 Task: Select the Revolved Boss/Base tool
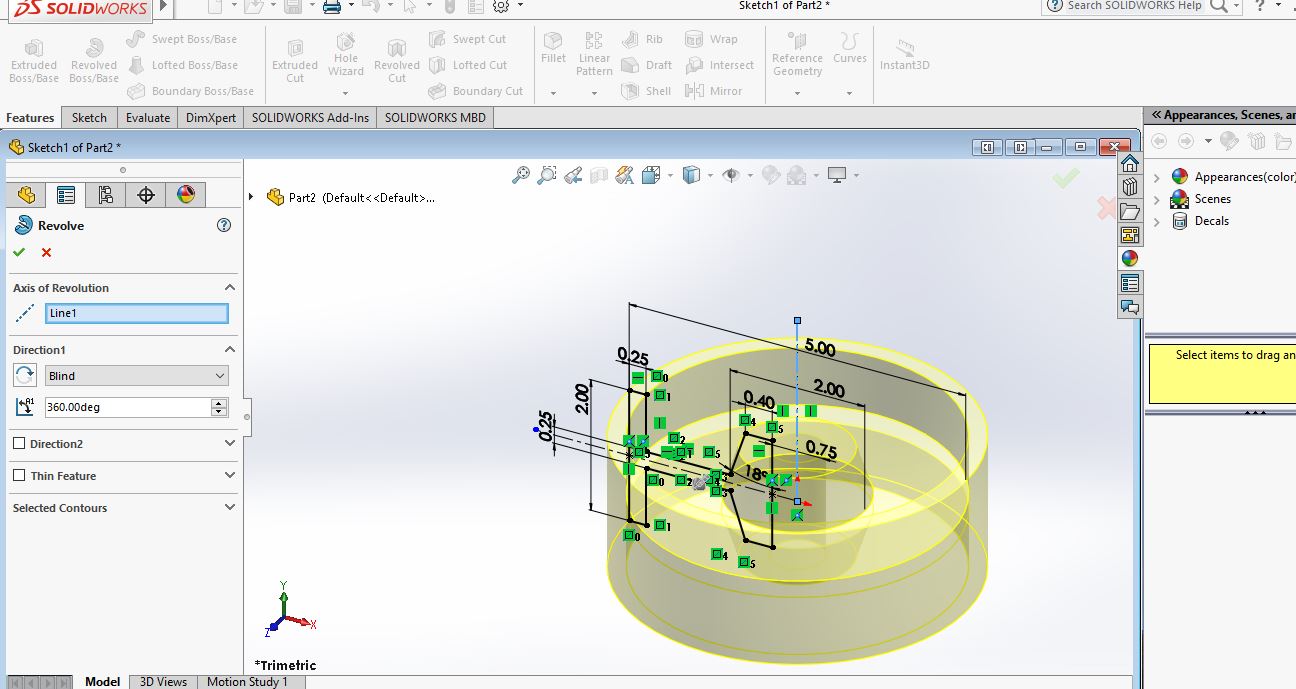[94, 62]
